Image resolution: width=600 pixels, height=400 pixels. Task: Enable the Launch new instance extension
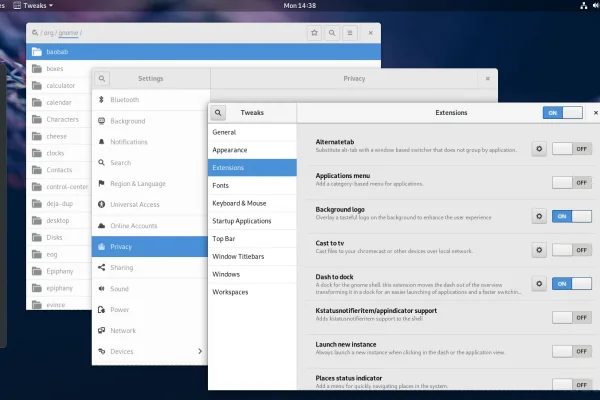click(x=568, y=351)
